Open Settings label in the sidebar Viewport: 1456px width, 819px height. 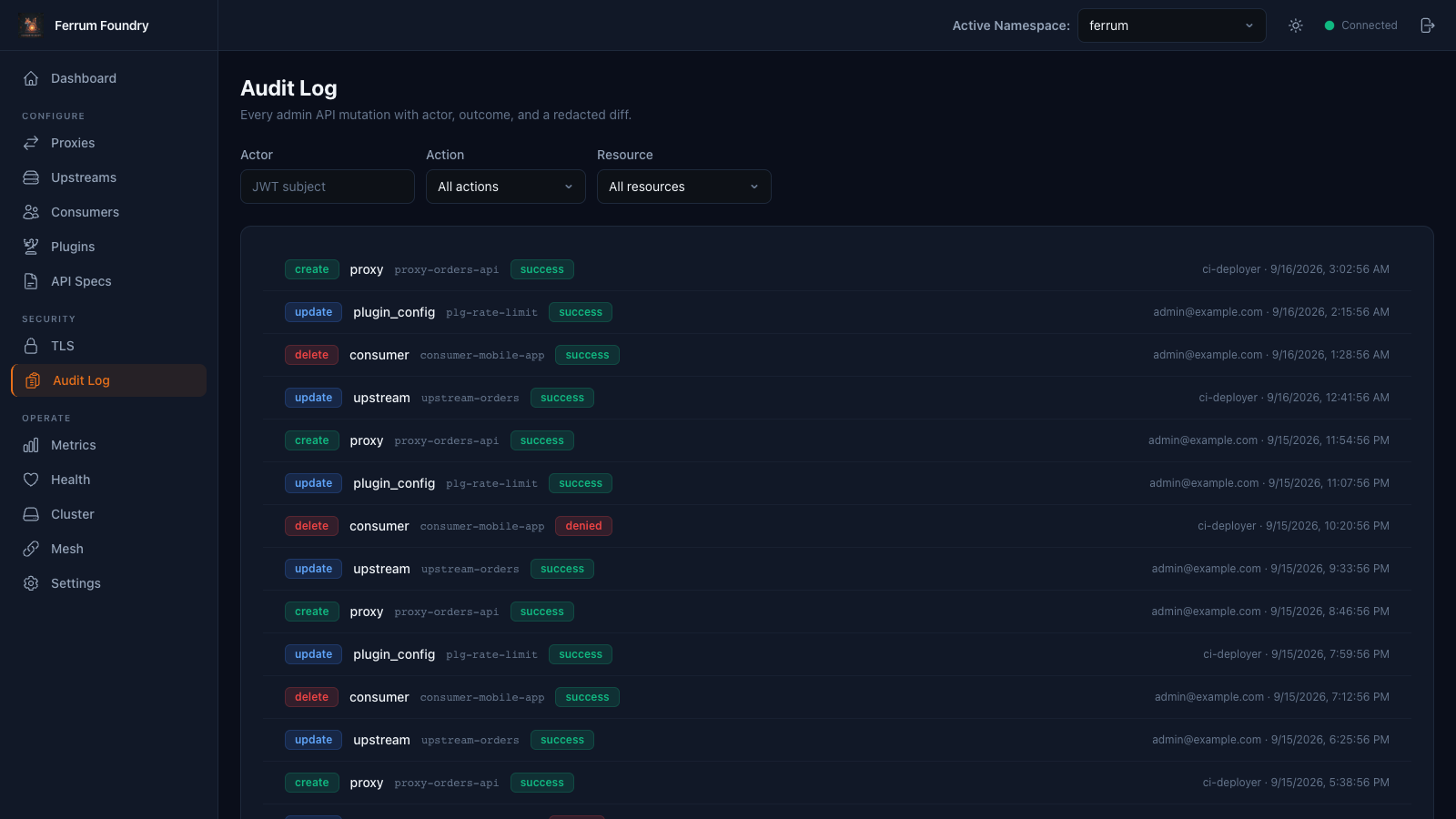(76, 583)
